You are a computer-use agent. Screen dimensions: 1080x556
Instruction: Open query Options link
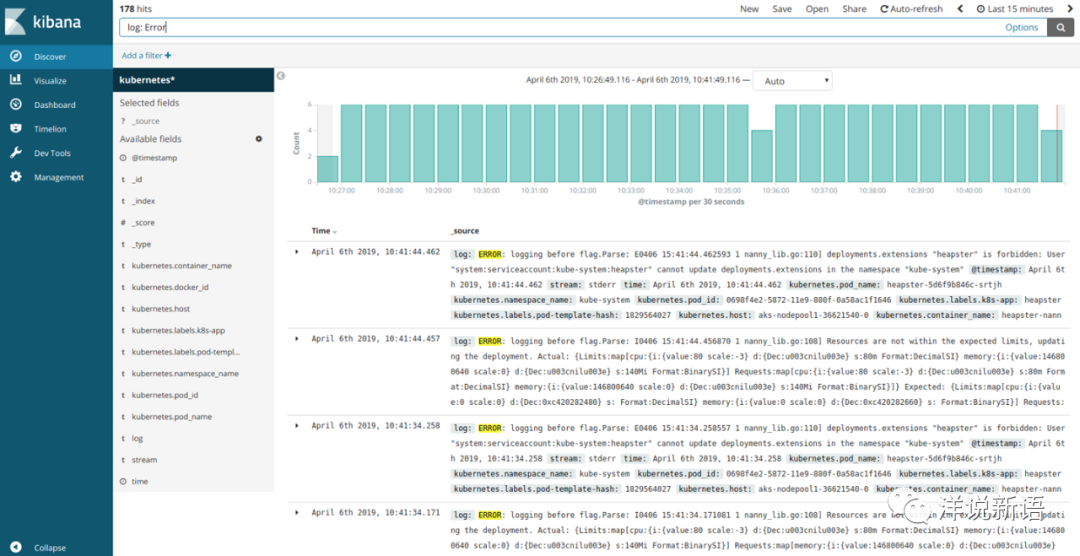point(1021,28)
